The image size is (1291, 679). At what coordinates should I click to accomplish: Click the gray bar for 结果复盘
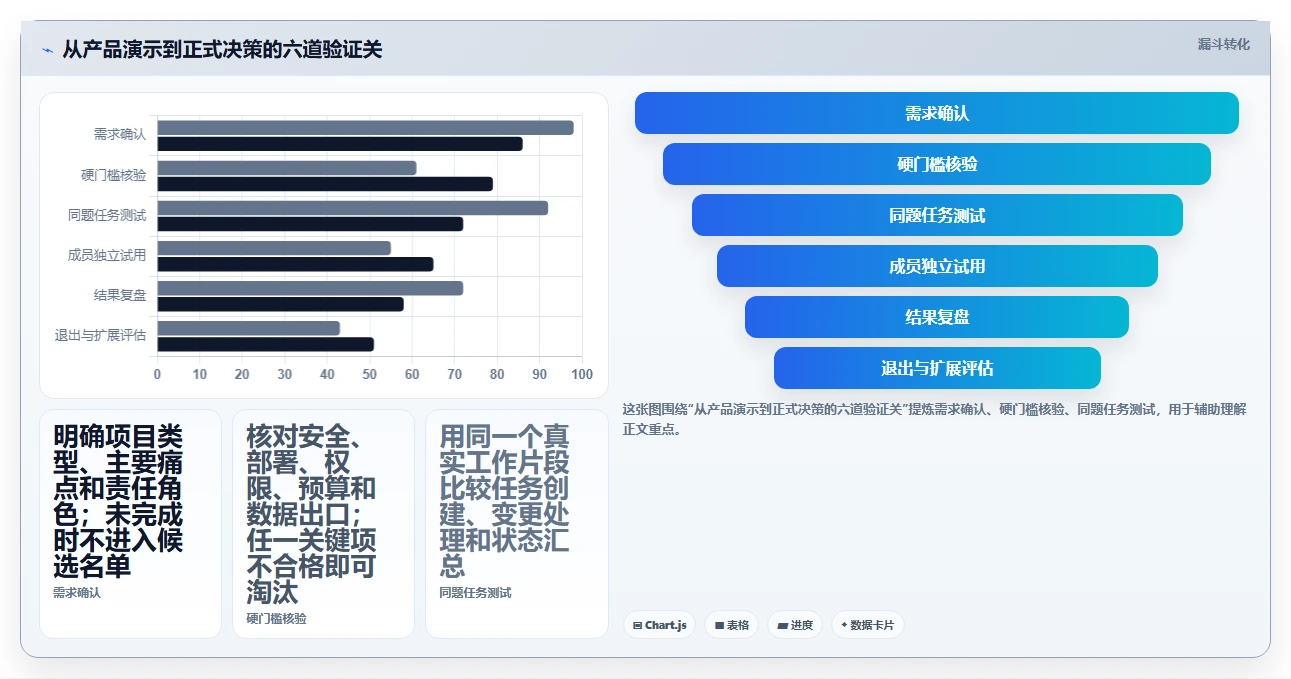pos(310,288)
